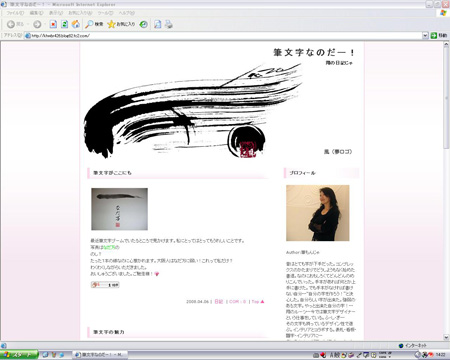Click the post heading 筆文字の魅力
Image resolution: width=450 pixels, height=360 pixels.
tap(109, 332)
